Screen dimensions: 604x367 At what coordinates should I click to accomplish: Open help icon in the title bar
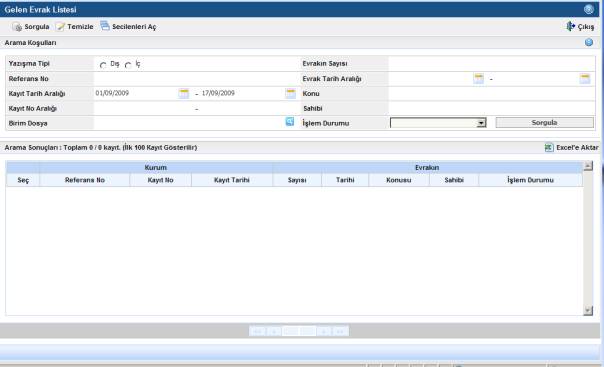tap(589, 9)
